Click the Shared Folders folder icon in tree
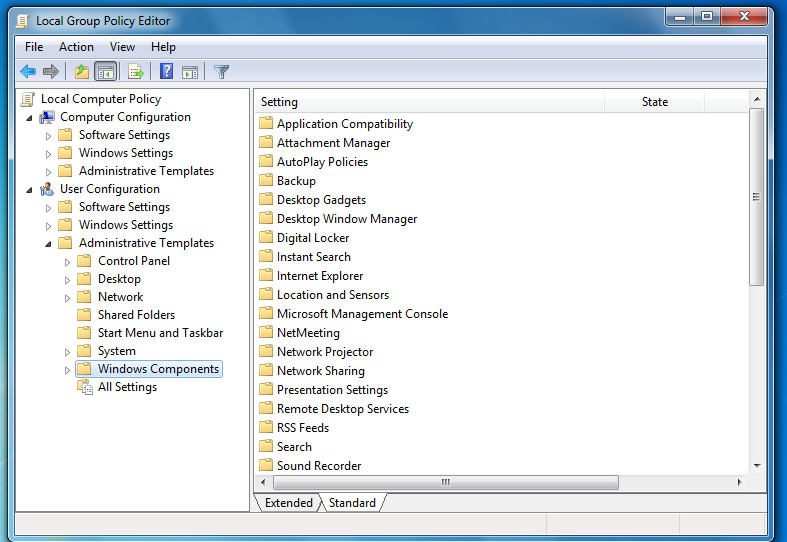 click(84, 315)
